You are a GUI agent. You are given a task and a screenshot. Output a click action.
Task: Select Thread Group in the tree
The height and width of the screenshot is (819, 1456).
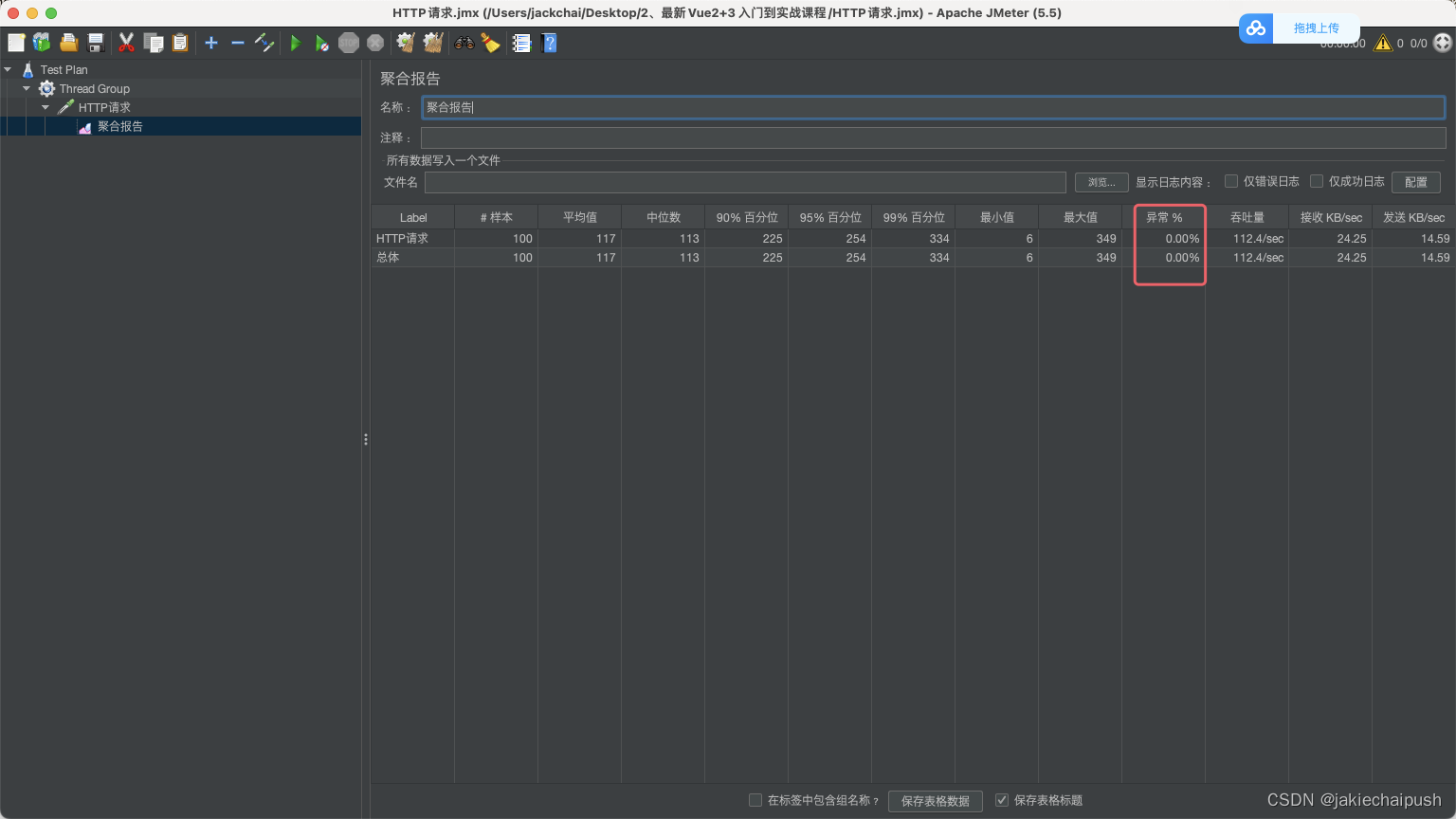[94, 88]
